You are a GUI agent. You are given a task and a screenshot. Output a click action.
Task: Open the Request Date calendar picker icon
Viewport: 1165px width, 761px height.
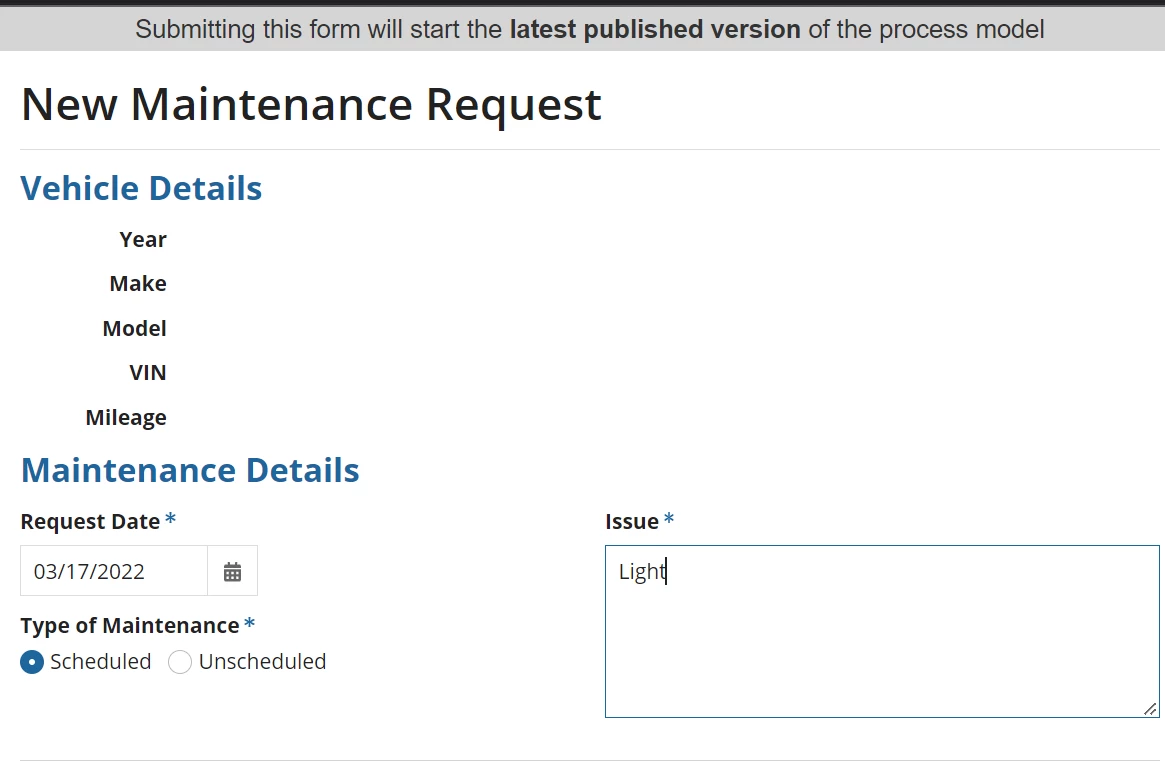click(233, 571)
